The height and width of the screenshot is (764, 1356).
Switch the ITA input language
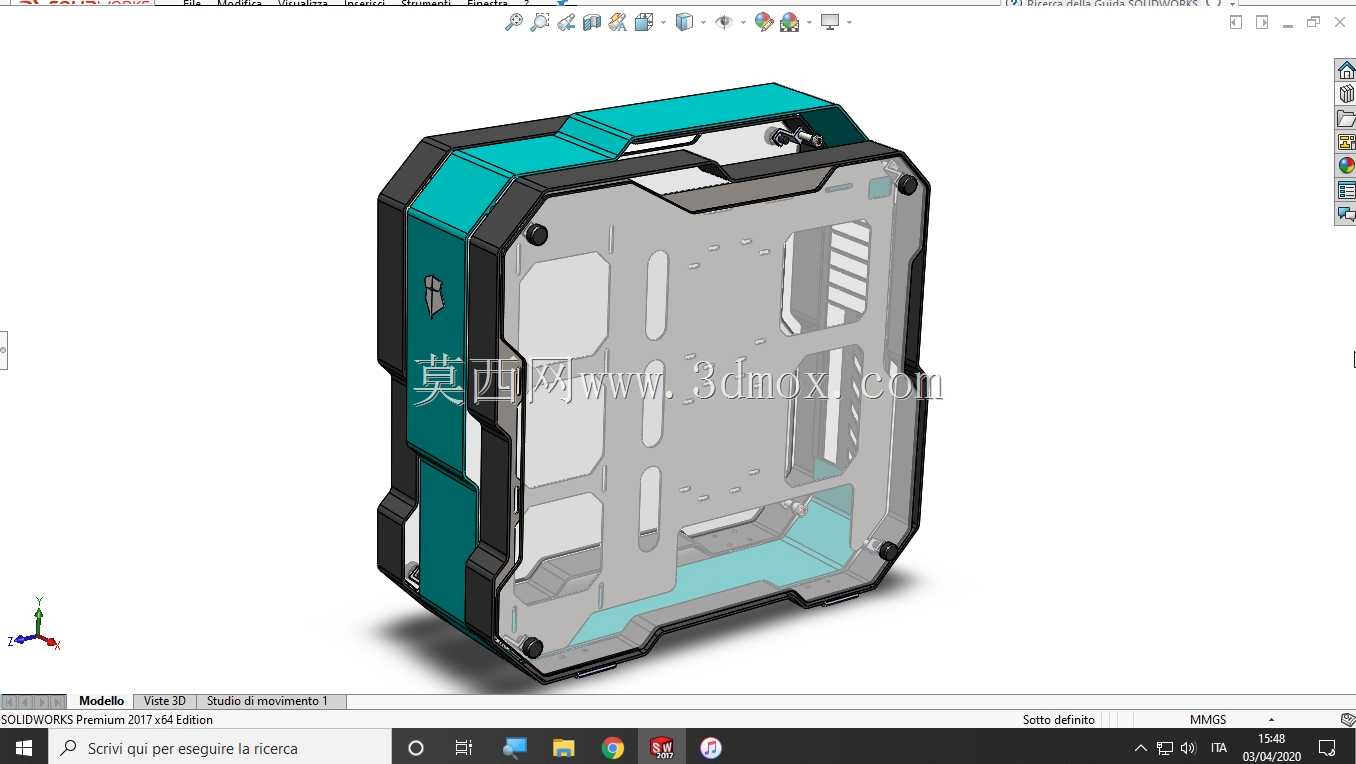[1219, 748]
